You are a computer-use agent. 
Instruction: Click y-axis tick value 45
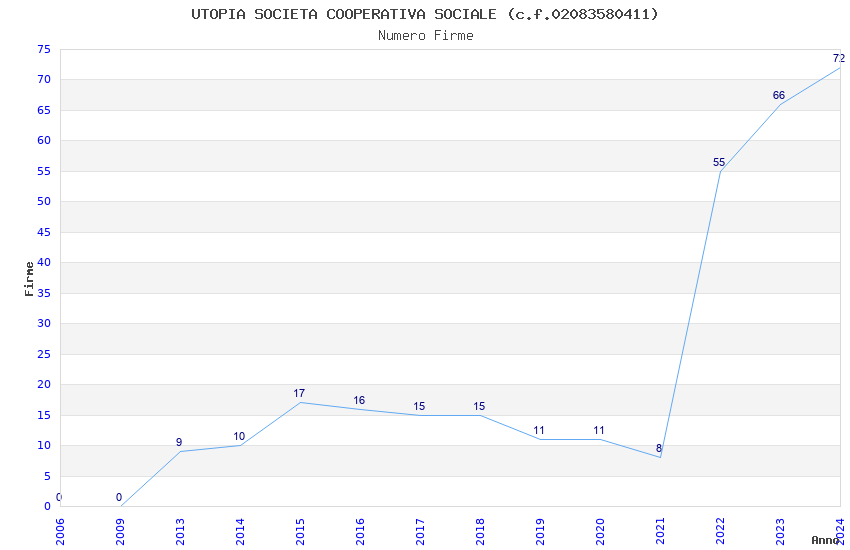click(x=44, y=232)
